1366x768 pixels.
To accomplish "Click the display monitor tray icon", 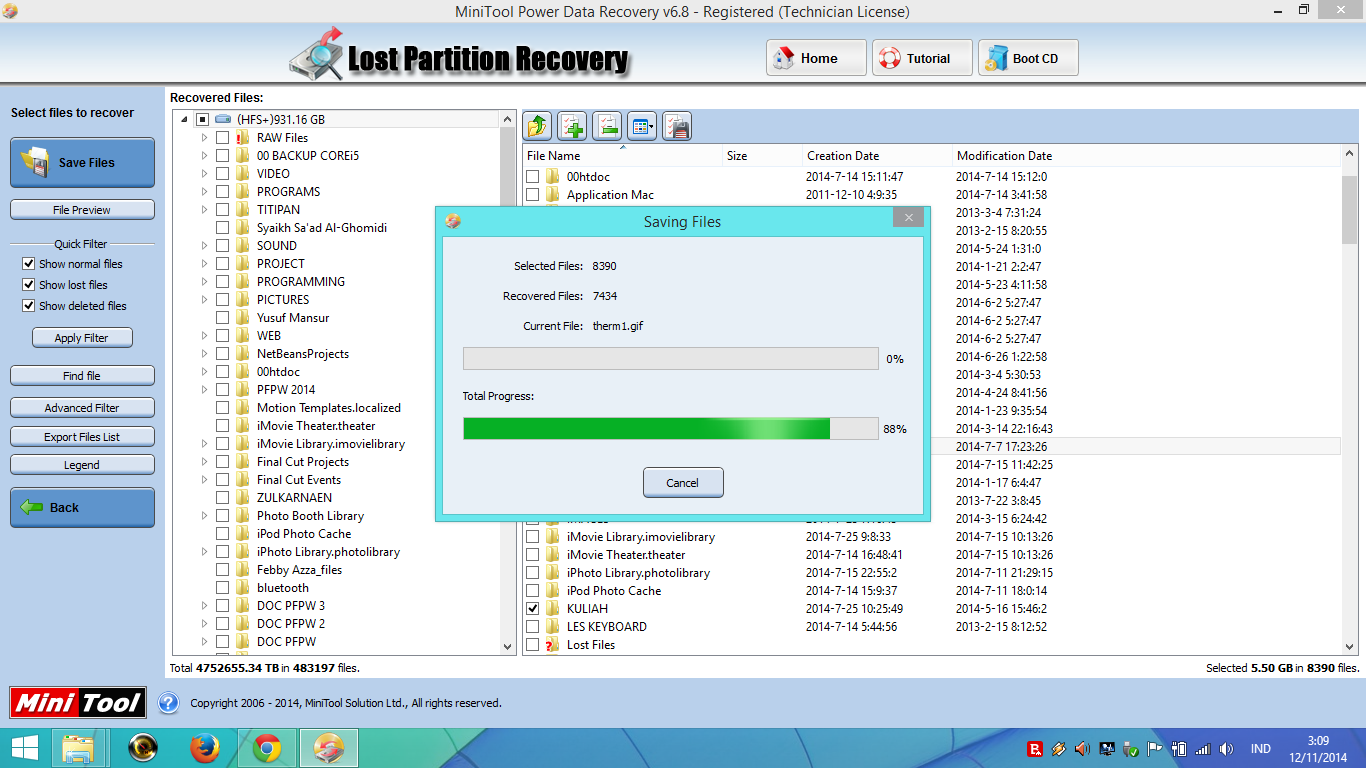I will (1107, 749).
